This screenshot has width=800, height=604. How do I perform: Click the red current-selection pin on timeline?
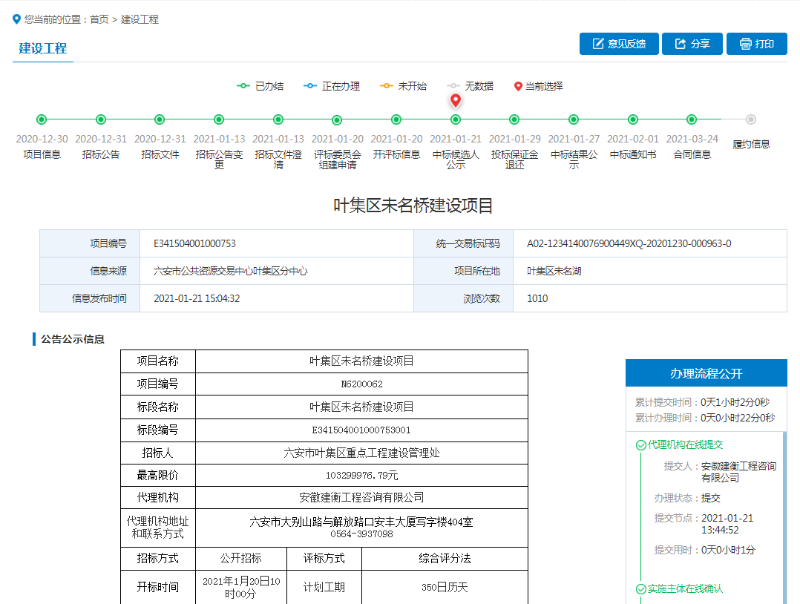click(x=456, y=100)
